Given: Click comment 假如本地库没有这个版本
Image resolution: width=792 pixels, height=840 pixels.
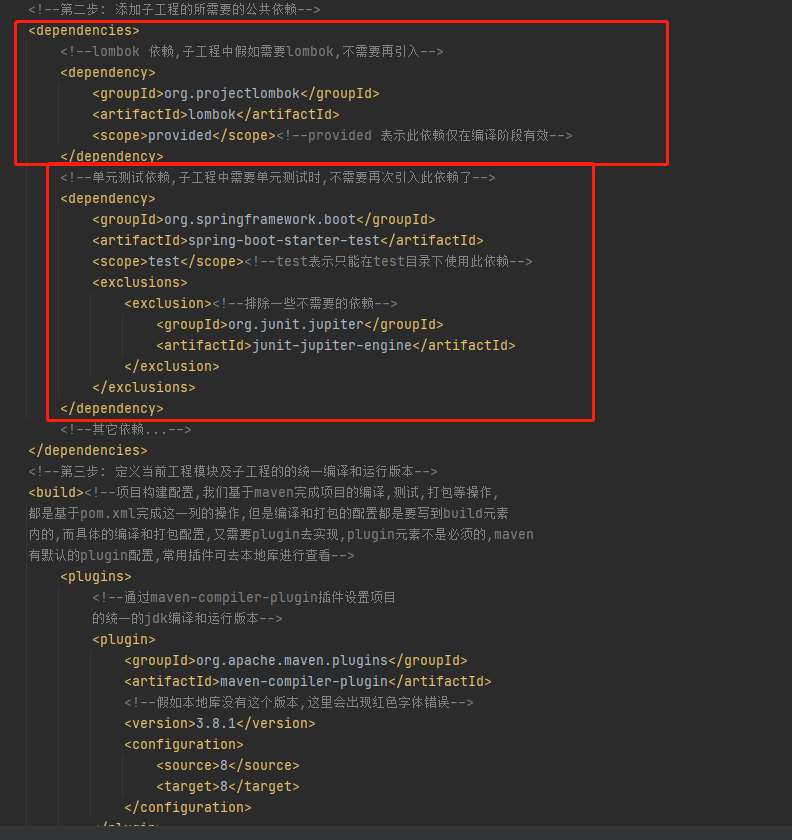Looking at the screenshot, I should [298, 702].
